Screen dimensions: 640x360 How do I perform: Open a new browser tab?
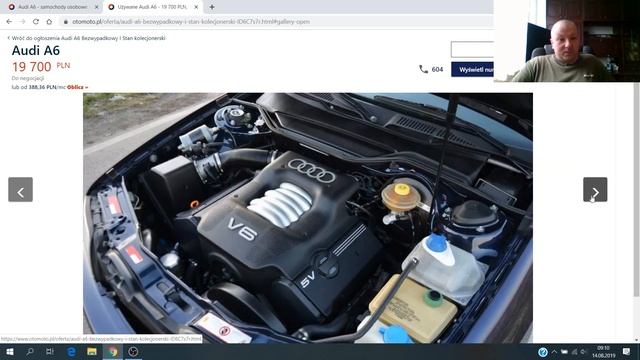point(212,7)
